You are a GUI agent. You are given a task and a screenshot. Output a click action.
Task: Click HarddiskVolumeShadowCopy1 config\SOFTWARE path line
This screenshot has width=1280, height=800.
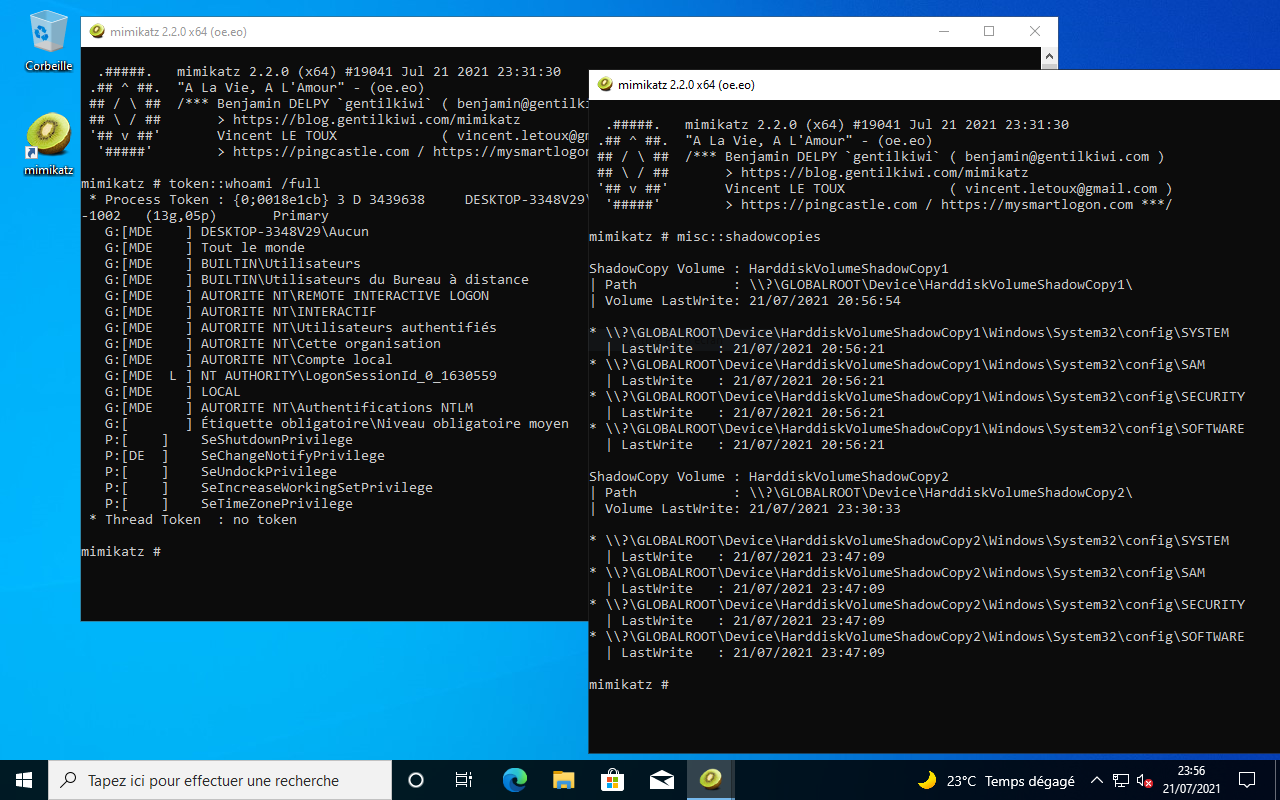[917, 429]
